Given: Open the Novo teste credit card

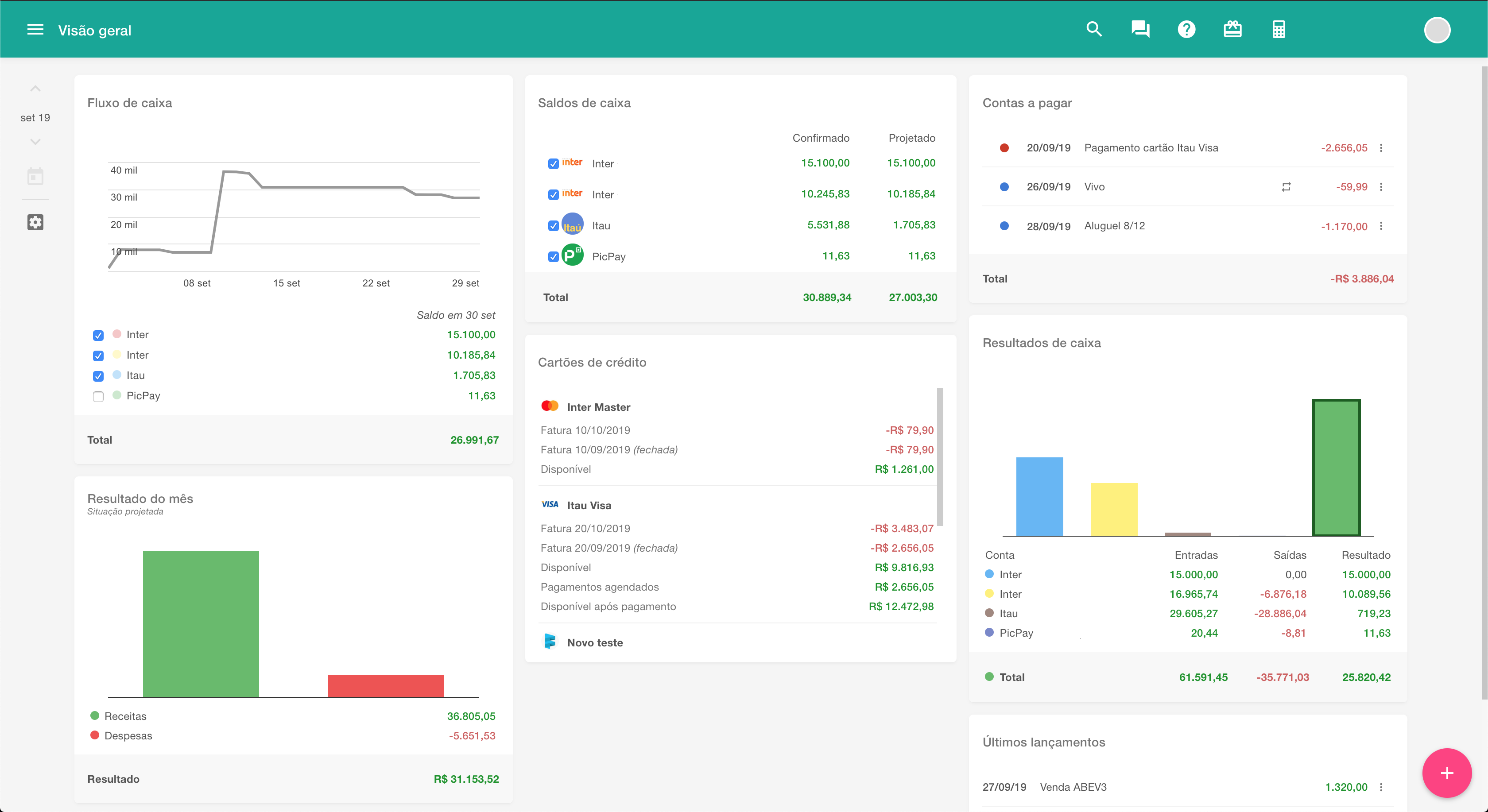Looking at the screenshot, I should pos(594,643).
